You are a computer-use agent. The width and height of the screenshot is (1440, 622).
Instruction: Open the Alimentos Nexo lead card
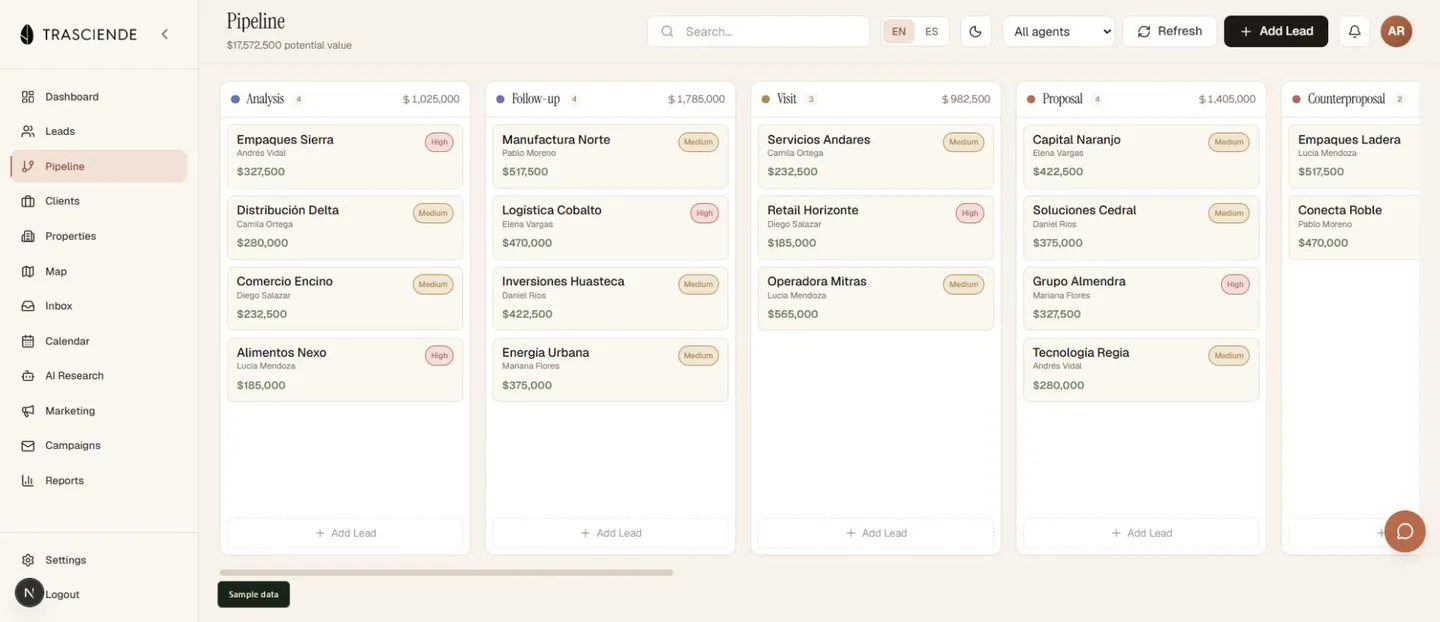pos(345,369)
